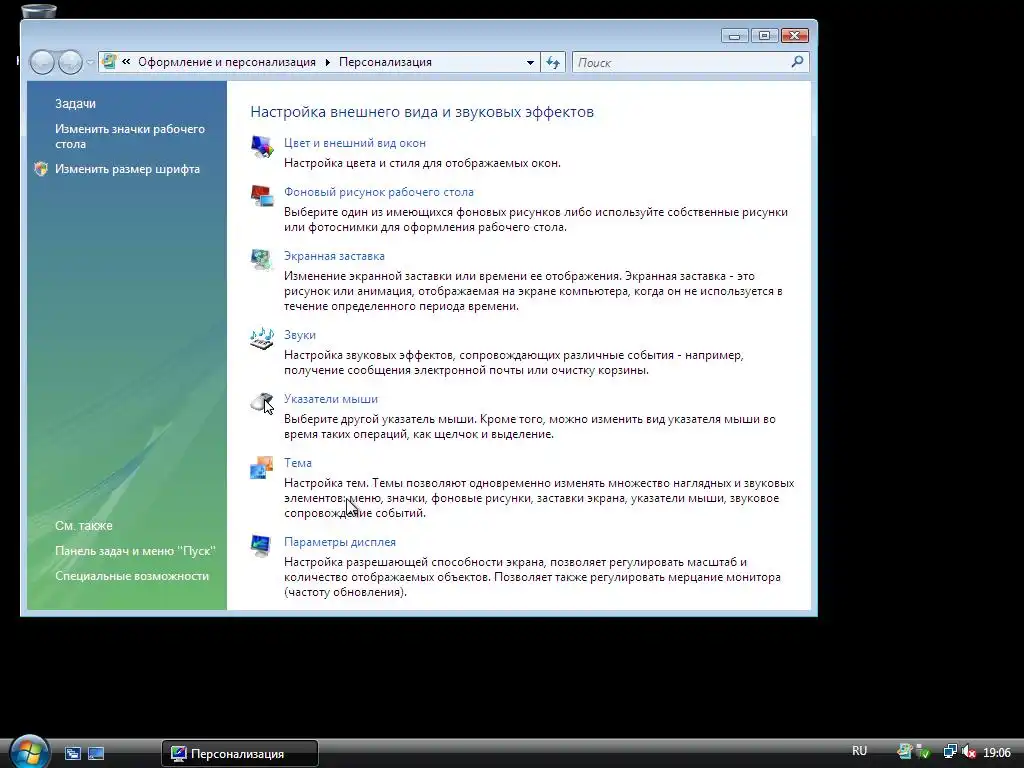Open Специальные возможности link
This screenshot has height=768, width=1024.
coord(132,576)
